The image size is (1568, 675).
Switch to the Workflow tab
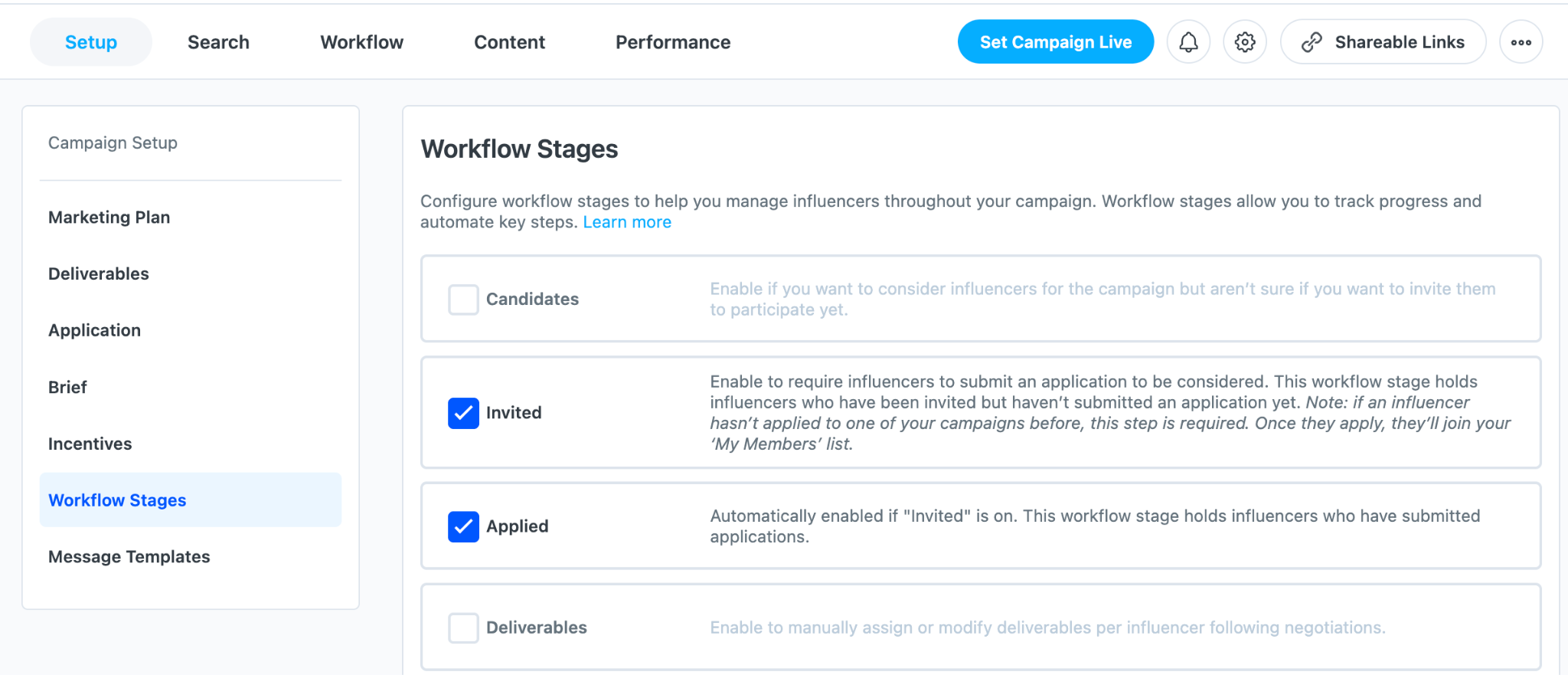(361, 41)
